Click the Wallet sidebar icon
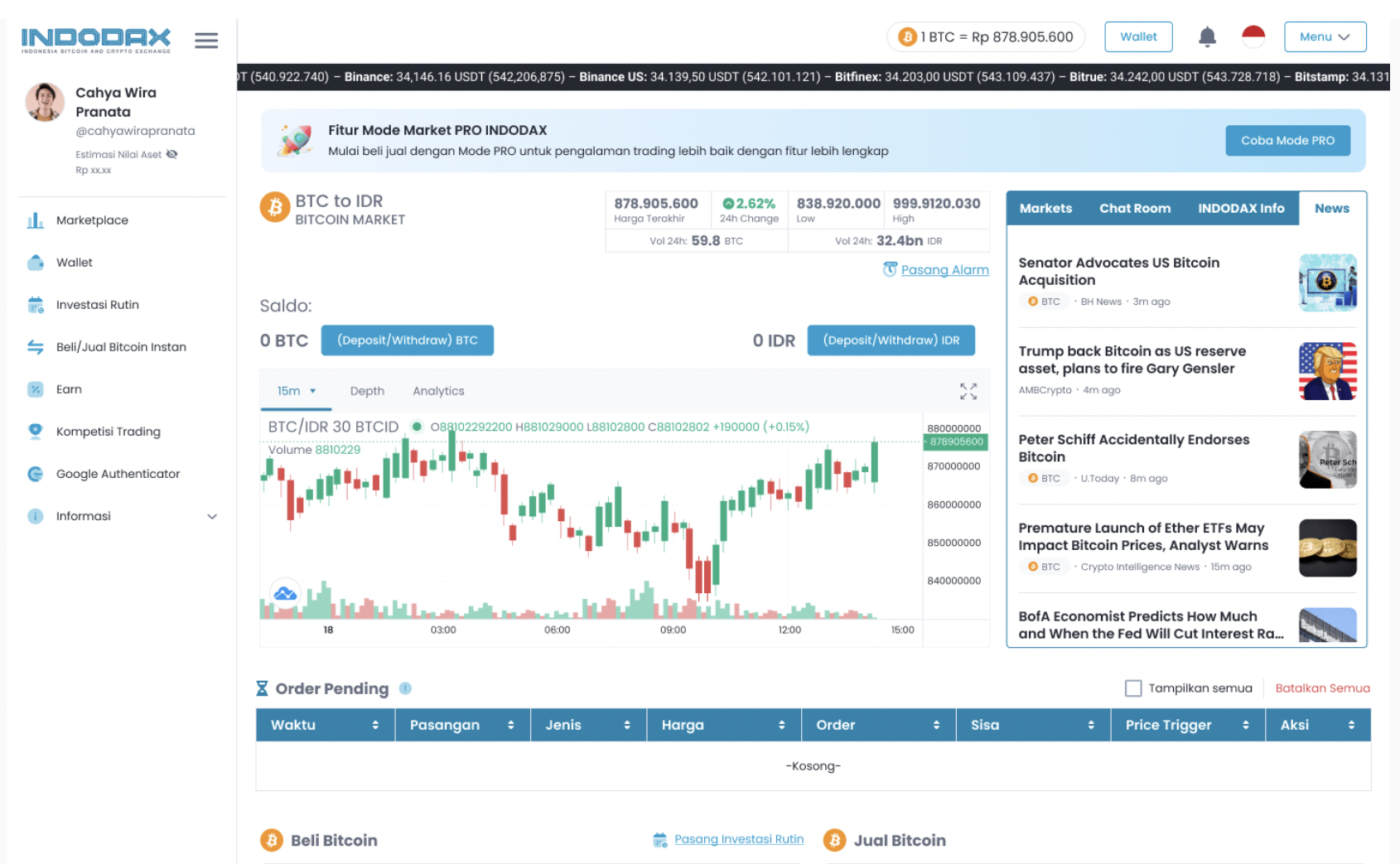The height and width of the screenshot is (864, 1400). click(x=35, y=263)
